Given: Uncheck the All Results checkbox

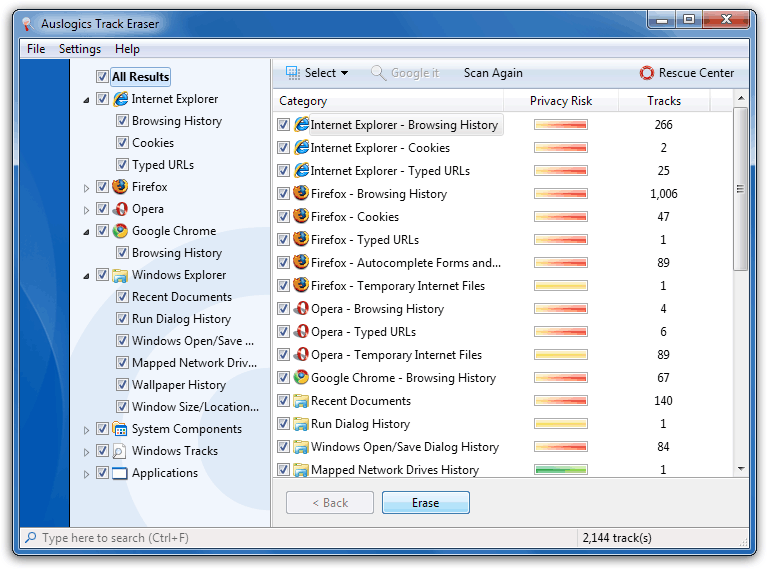Looking at the screenshot, I should coord(102,76).
